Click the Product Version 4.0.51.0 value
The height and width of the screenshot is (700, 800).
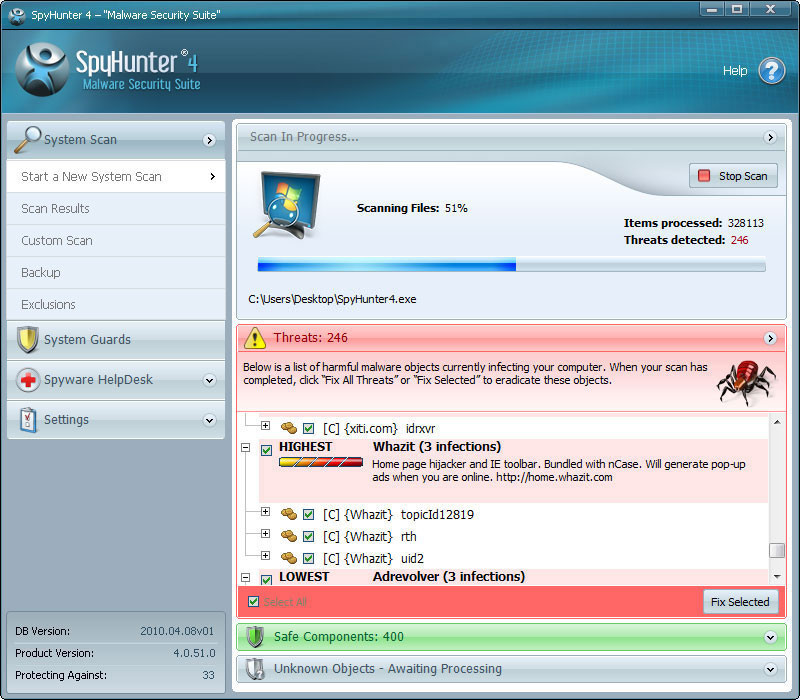tap(194, 653)
